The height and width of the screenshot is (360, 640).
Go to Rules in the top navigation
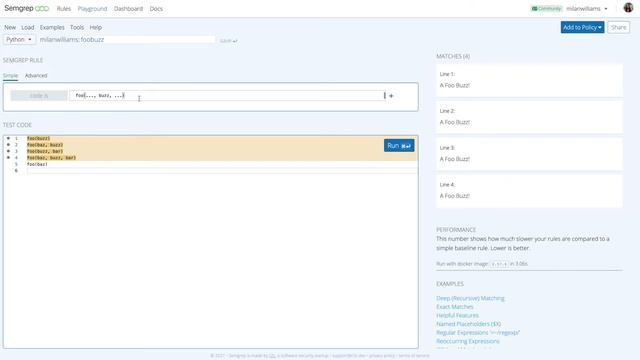tap(64, 9)
